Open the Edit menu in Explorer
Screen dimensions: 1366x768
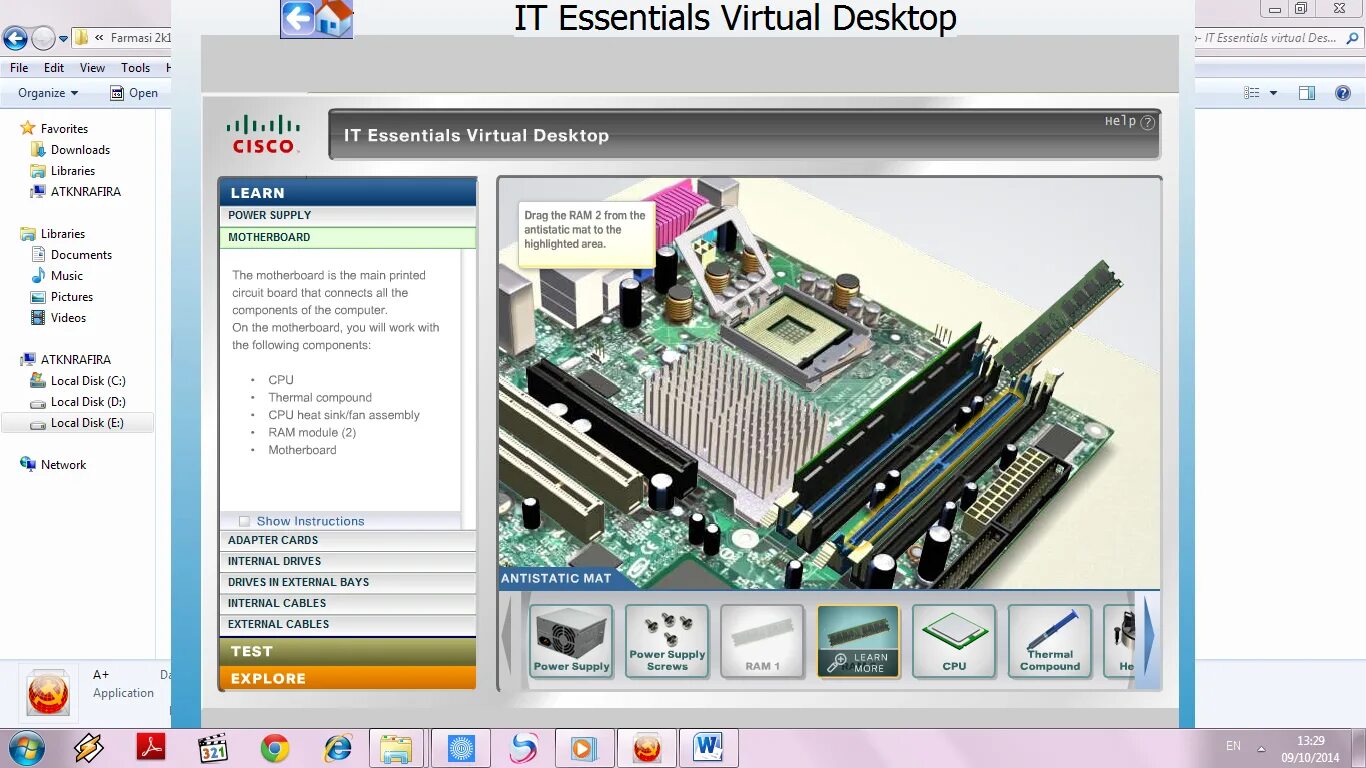54,68
